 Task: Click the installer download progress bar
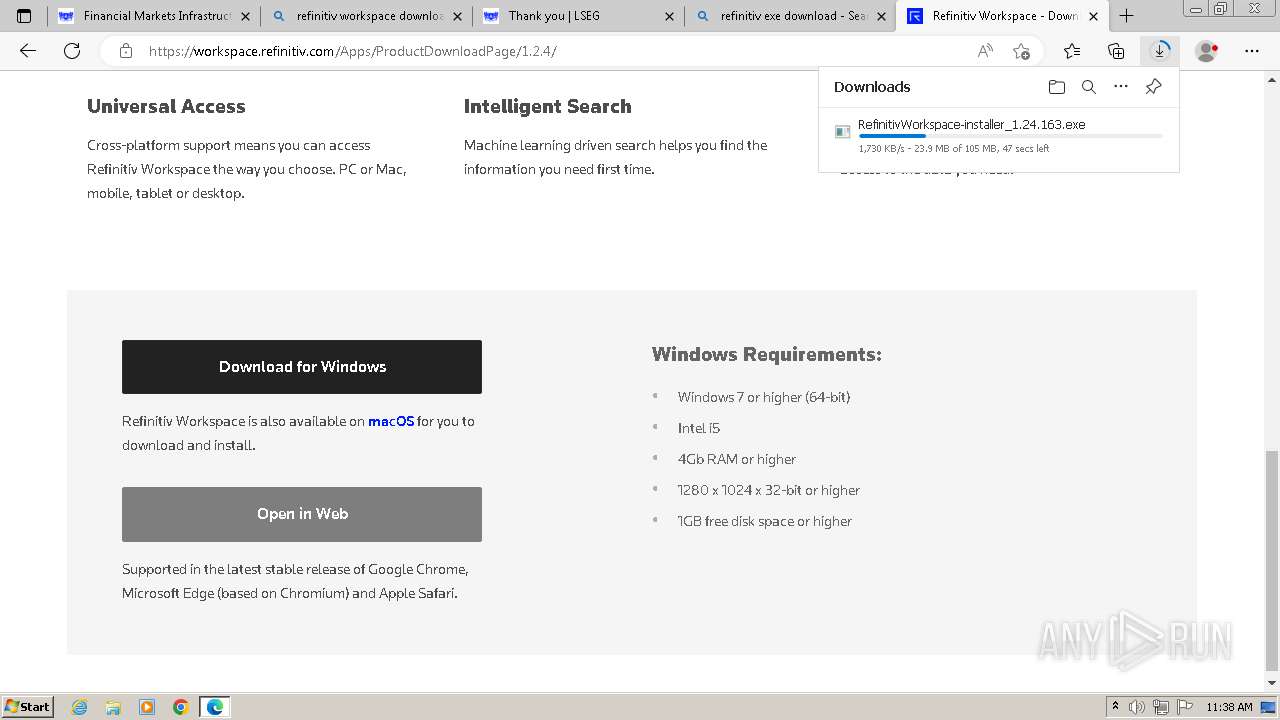click(1010, 136)
